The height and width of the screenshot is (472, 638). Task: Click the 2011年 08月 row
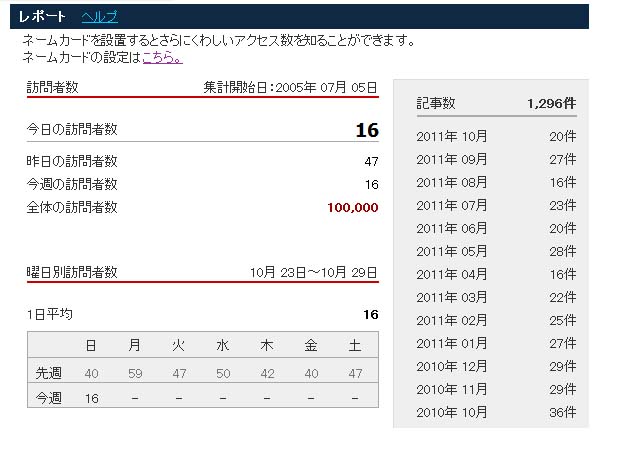click(x=496, y=182)
